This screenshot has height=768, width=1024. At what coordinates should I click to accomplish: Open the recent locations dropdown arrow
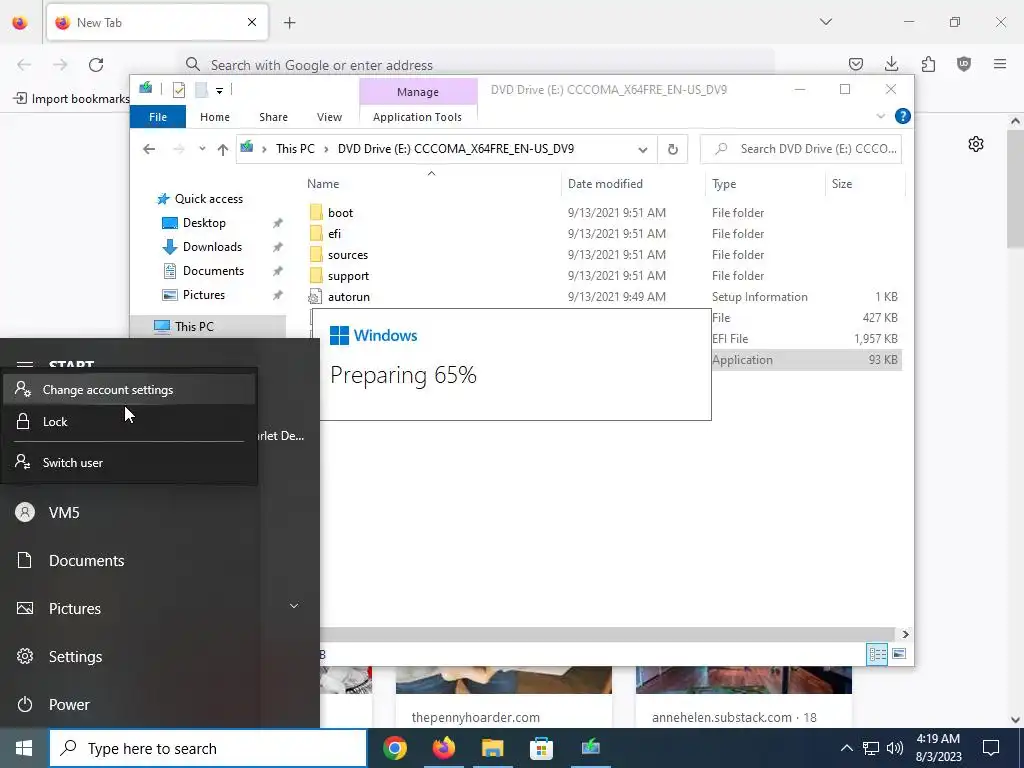point(202,149)
